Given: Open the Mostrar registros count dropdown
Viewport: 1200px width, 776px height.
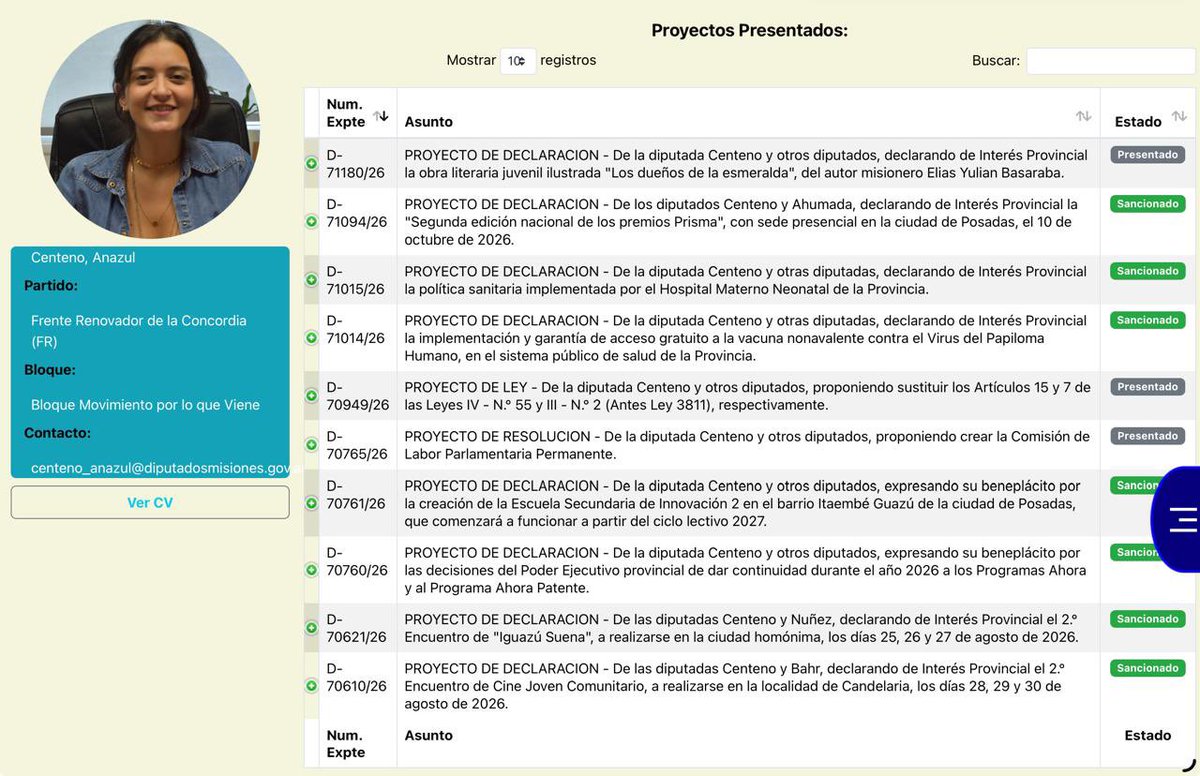Looking at the screenshot, I should coord(518,61).
